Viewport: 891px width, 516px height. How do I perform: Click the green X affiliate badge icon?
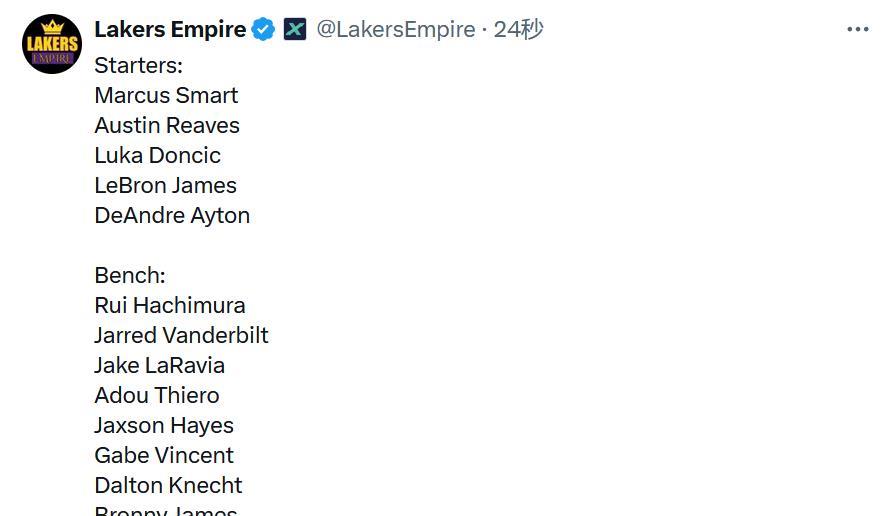click(295, 29)
